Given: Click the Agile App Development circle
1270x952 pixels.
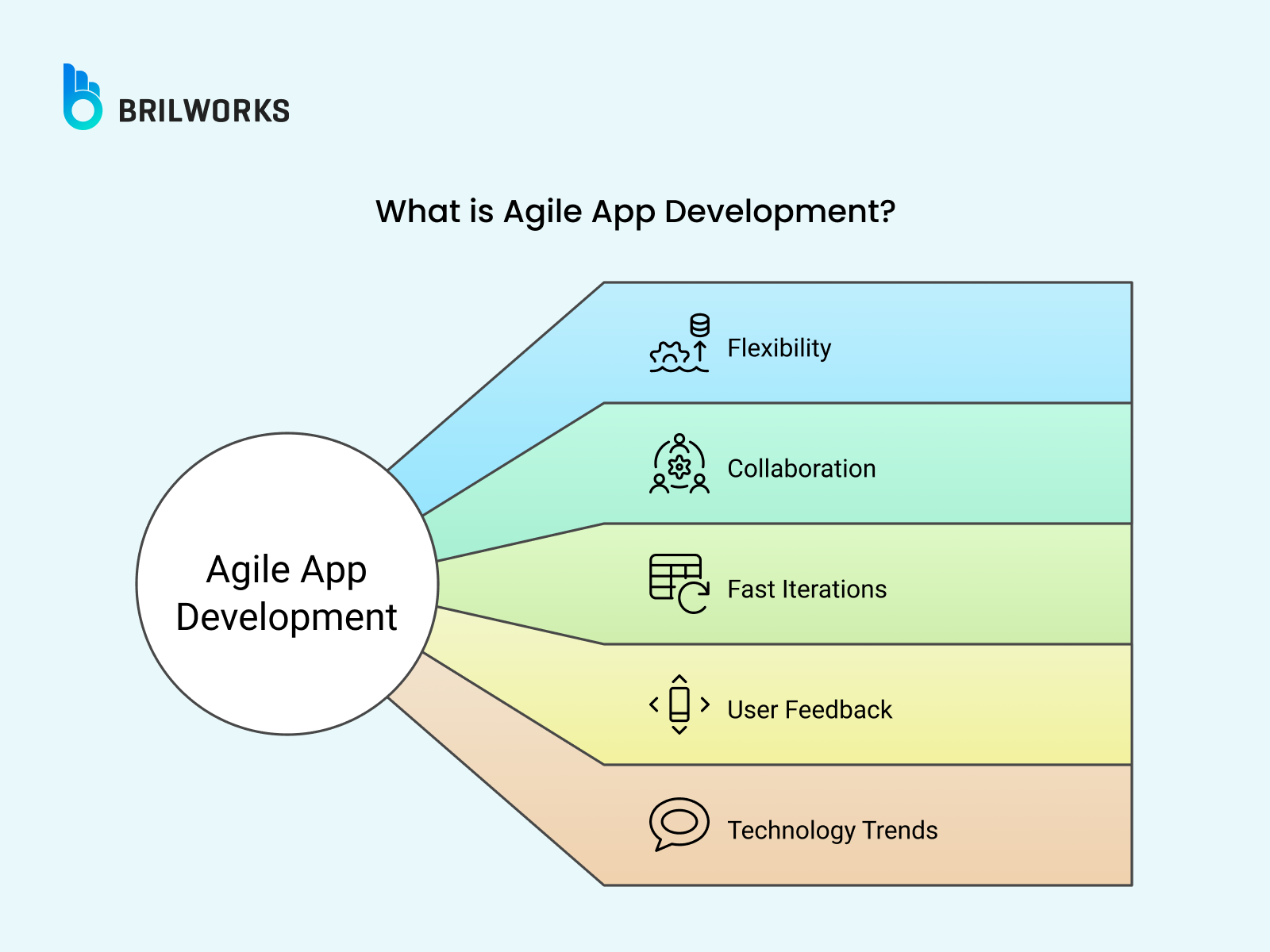Looking at the screenshot, I should (287, 591).
